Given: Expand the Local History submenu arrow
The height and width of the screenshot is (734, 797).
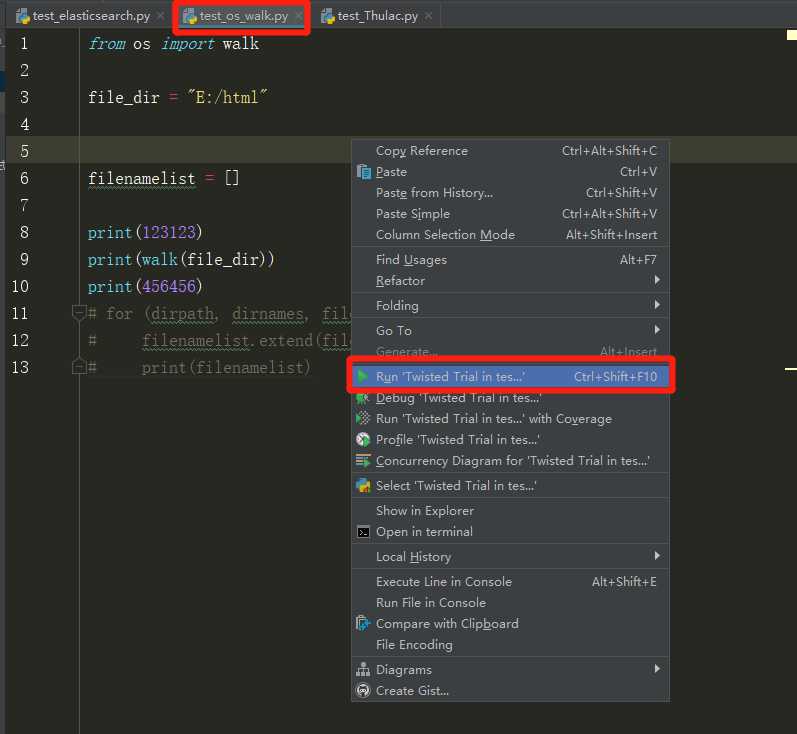Looking at the screenshot, I should [x=657, y=556].
